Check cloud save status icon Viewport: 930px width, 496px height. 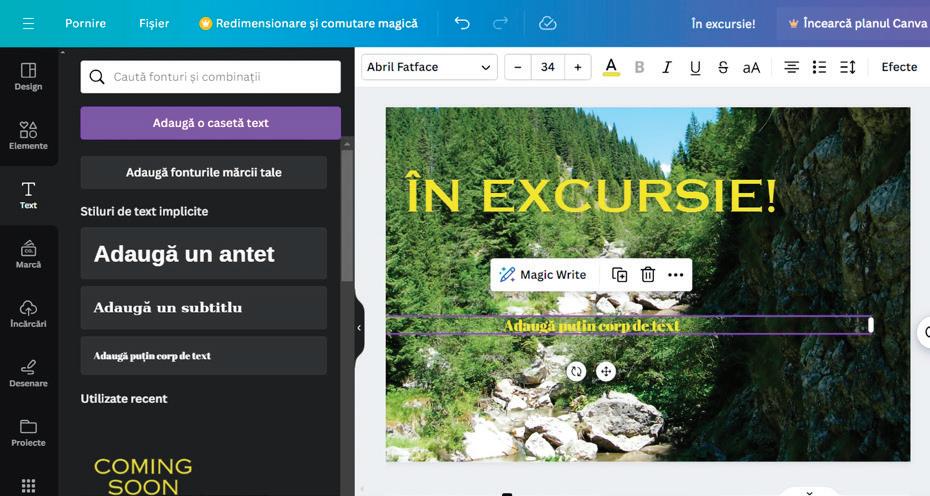pos(547,23)
